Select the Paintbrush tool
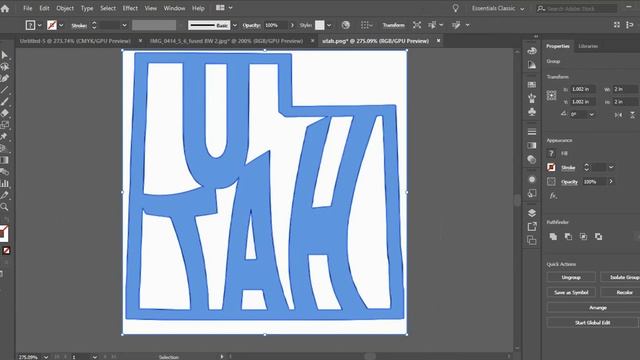The height and width of the screenshot is (360, 640). pyautogui.click(x=4, y=102)
